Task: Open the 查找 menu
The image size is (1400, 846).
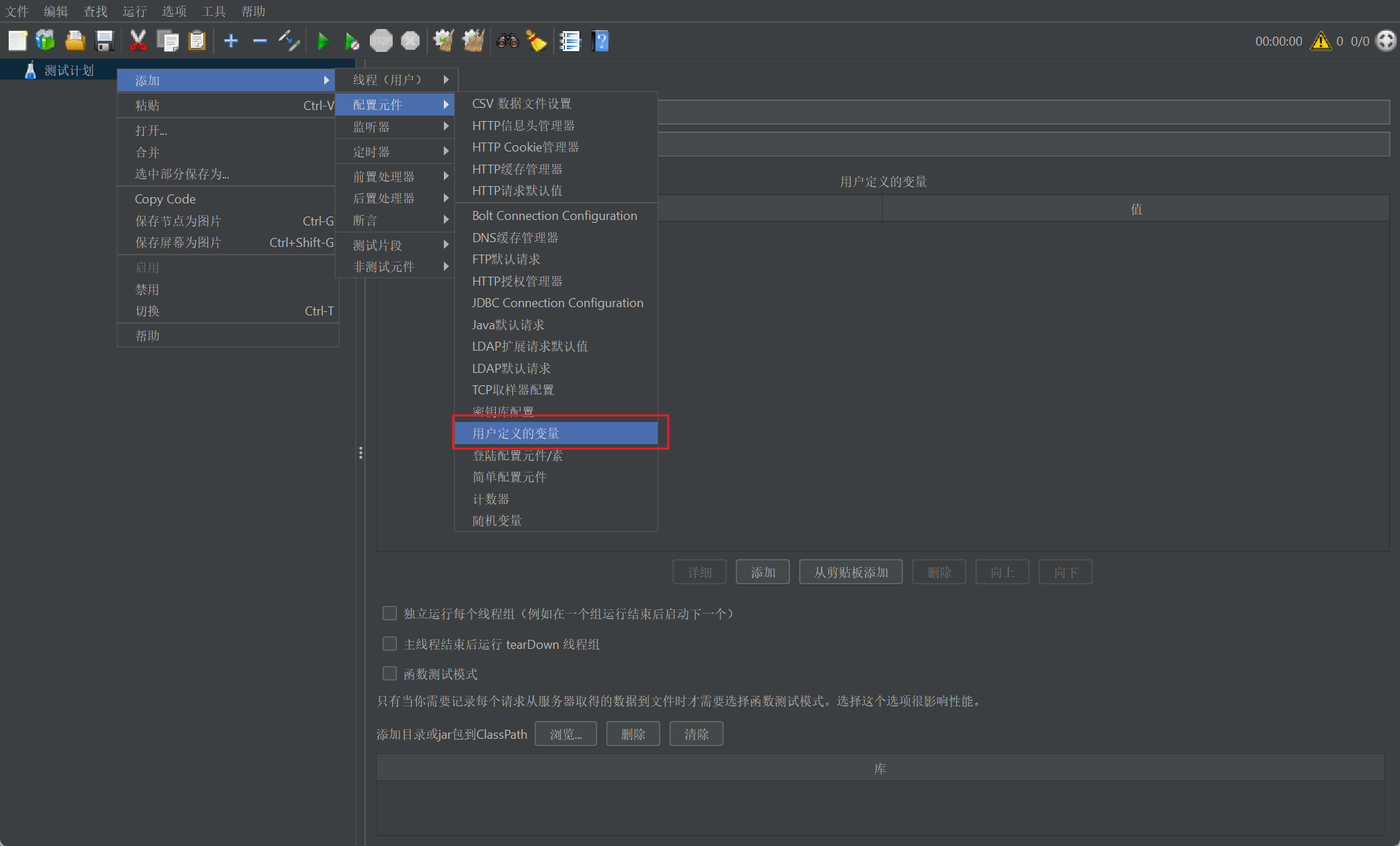Action: click(x=95, y=11)
